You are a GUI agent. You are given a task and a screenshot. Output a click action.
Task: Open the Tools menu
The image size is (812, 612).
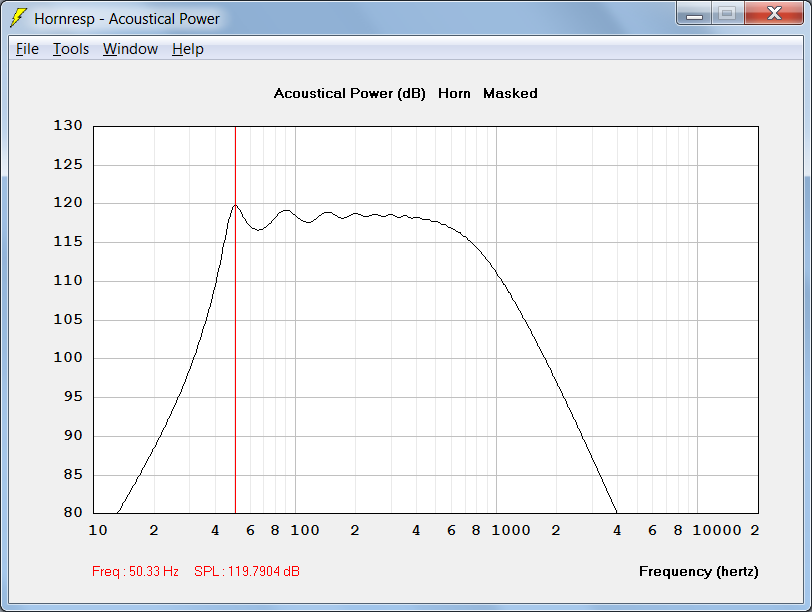pos(71,49)
